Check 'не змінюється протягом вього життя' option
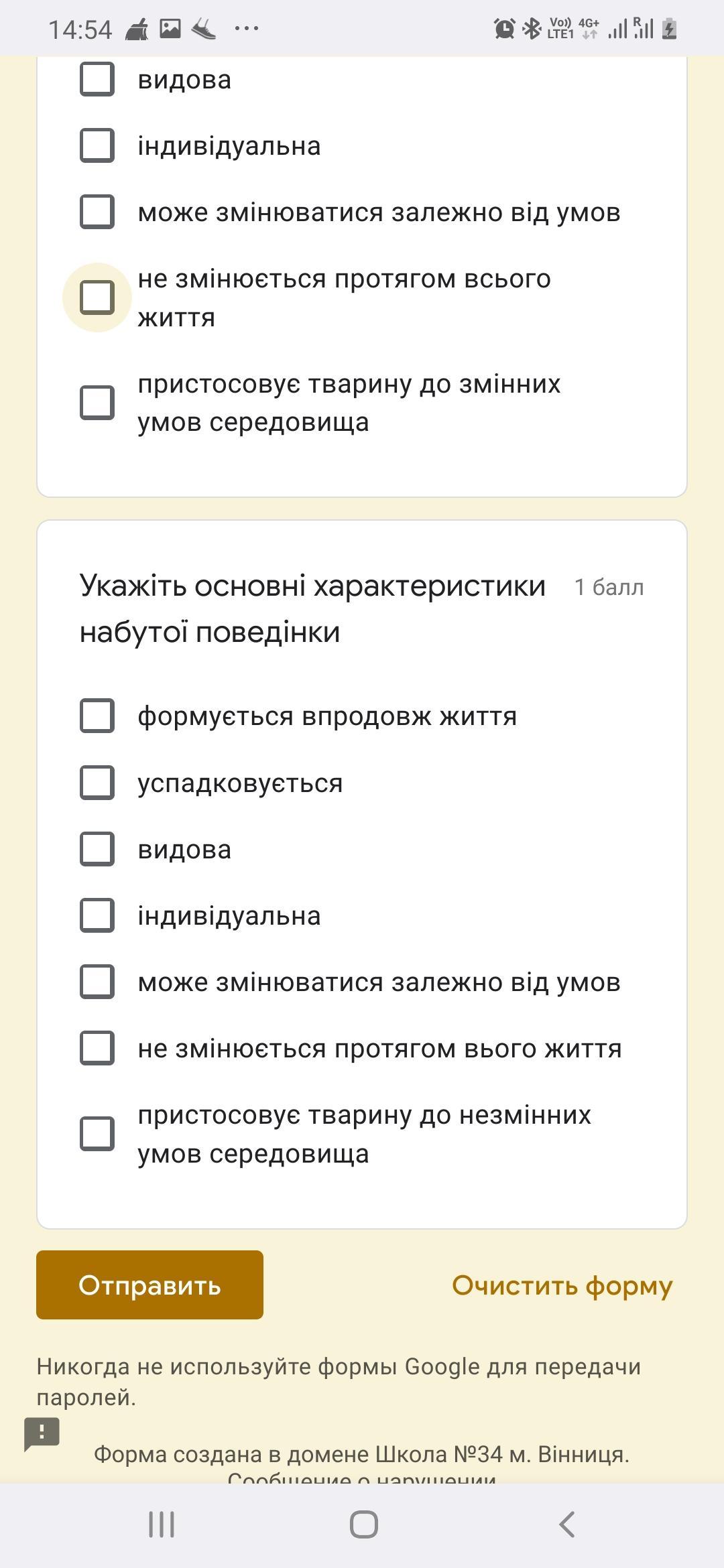This screenshot has width=724, height=1568. point(97,1048)
